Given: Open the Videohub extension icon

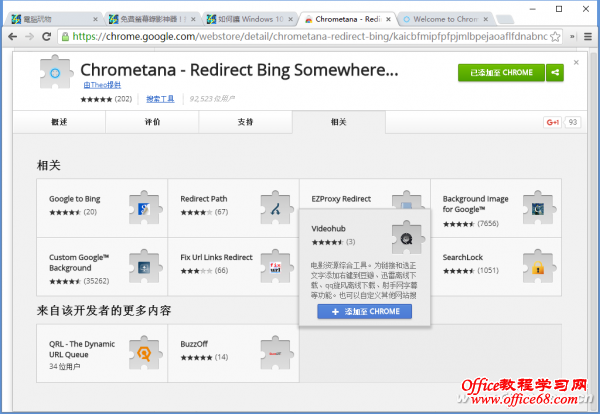Looking at the screenshot, I should (x=408, y=238).
